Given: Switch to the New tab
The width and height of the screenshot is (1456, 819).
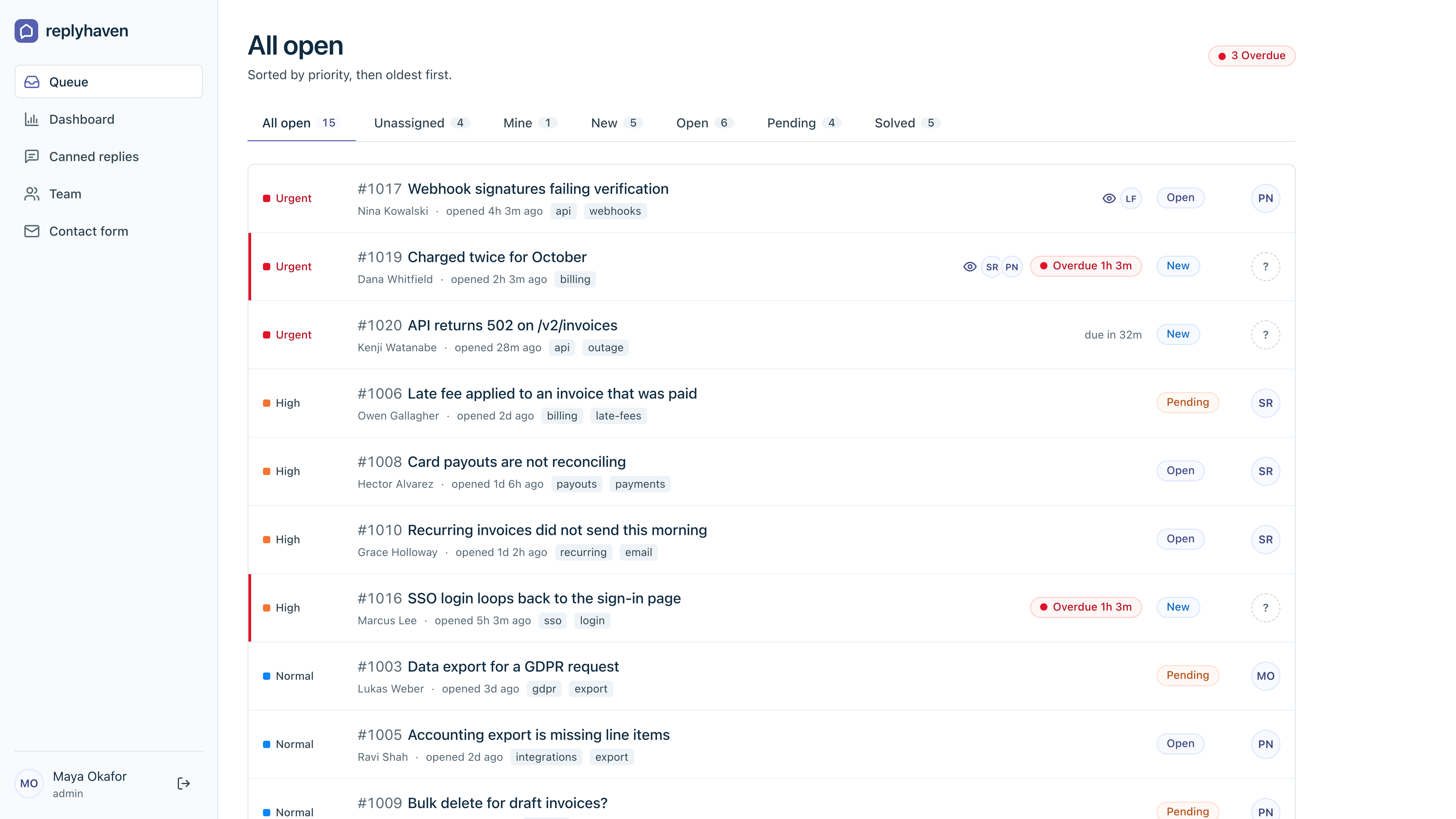Looking at the screenshot, I should tap(617, 123).
